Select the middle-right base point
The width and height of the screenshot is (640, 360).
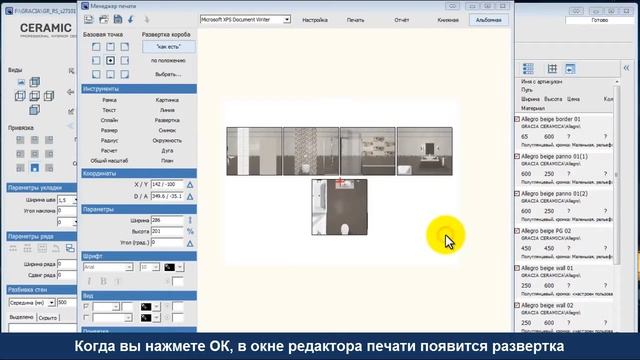click(124, 60)
